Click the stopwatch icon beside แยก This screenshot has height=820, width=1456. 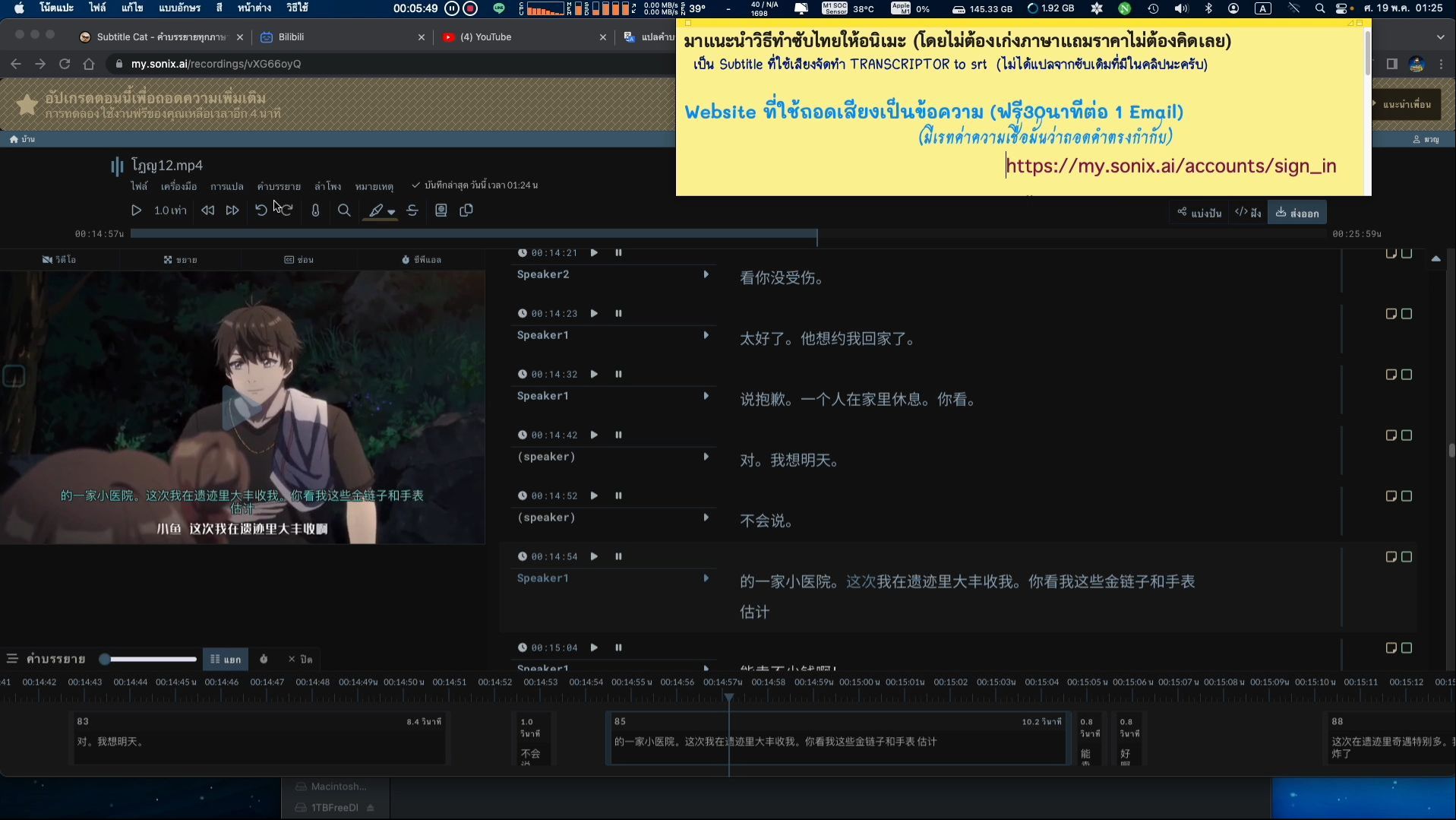[264, 659]
